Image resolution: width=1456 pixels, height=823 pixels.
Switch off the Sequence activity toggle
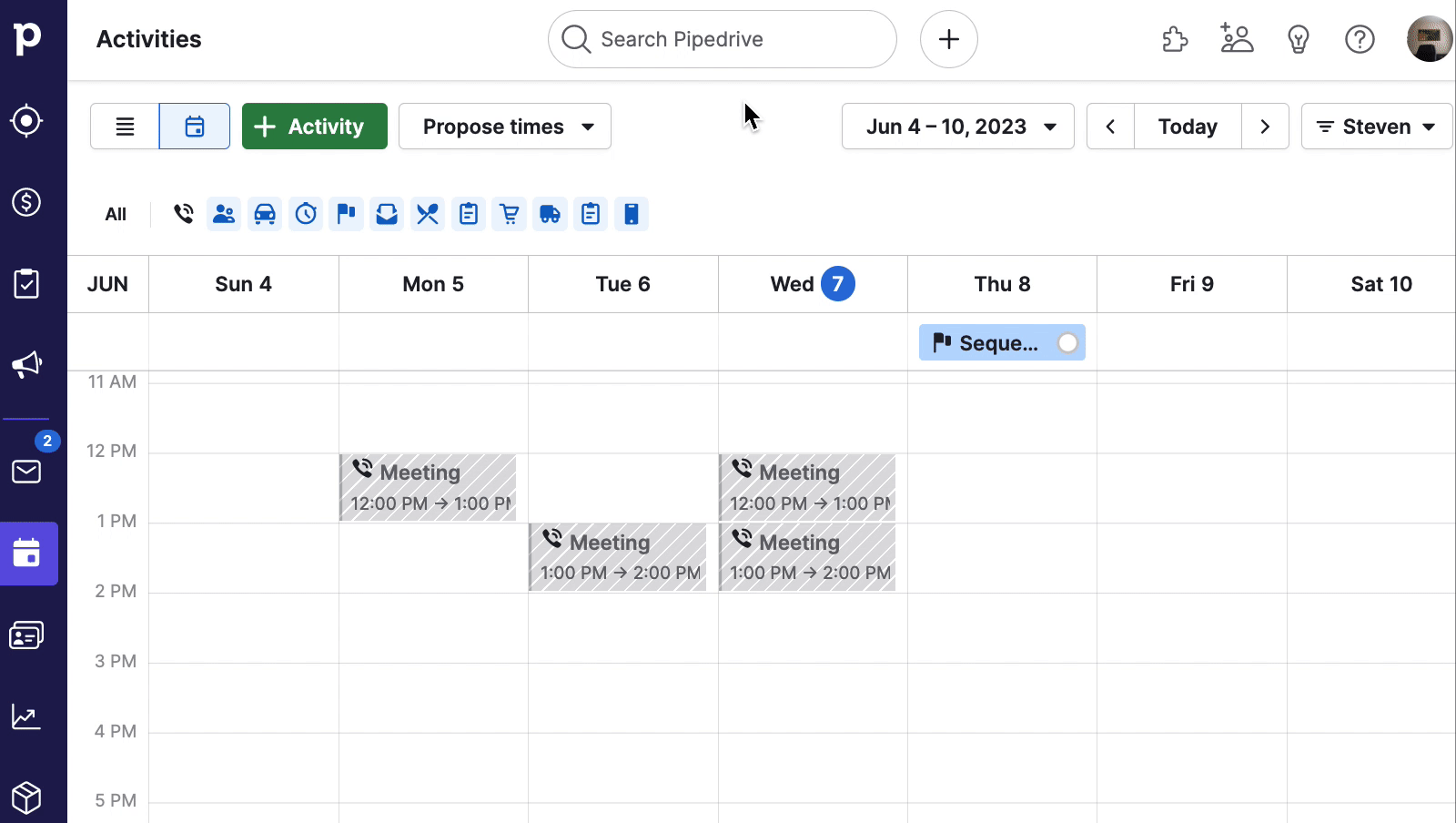[1067, 342]
